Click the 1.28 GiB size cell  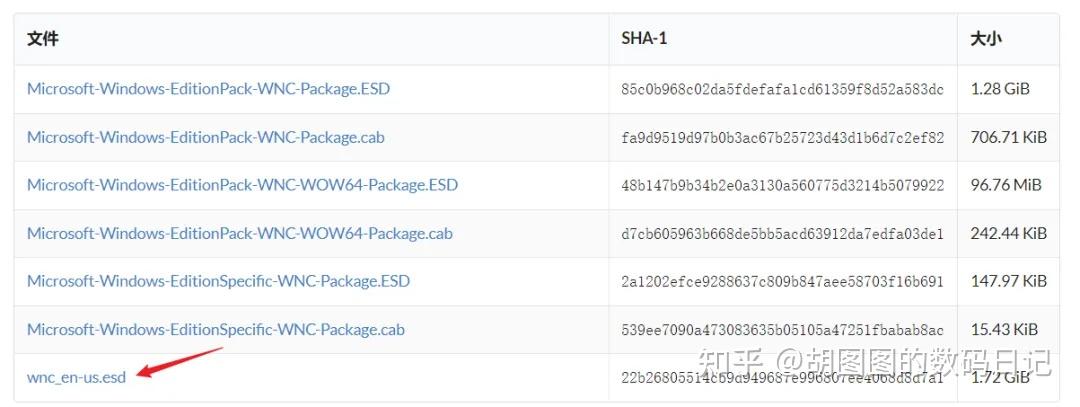[1000, 89]
